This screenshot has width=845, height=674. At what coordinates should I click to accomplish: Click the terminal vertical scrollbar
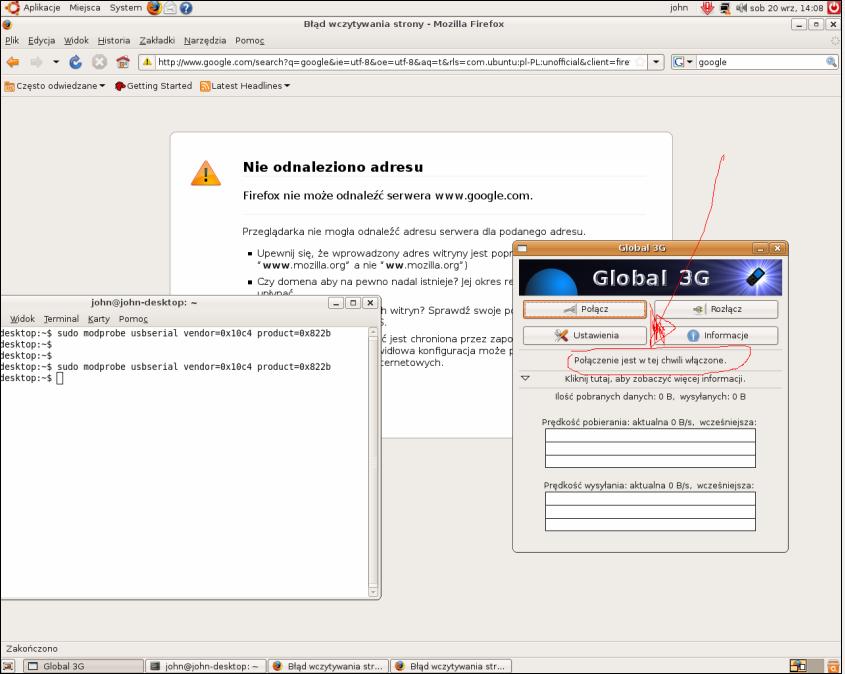pos(373,462)
